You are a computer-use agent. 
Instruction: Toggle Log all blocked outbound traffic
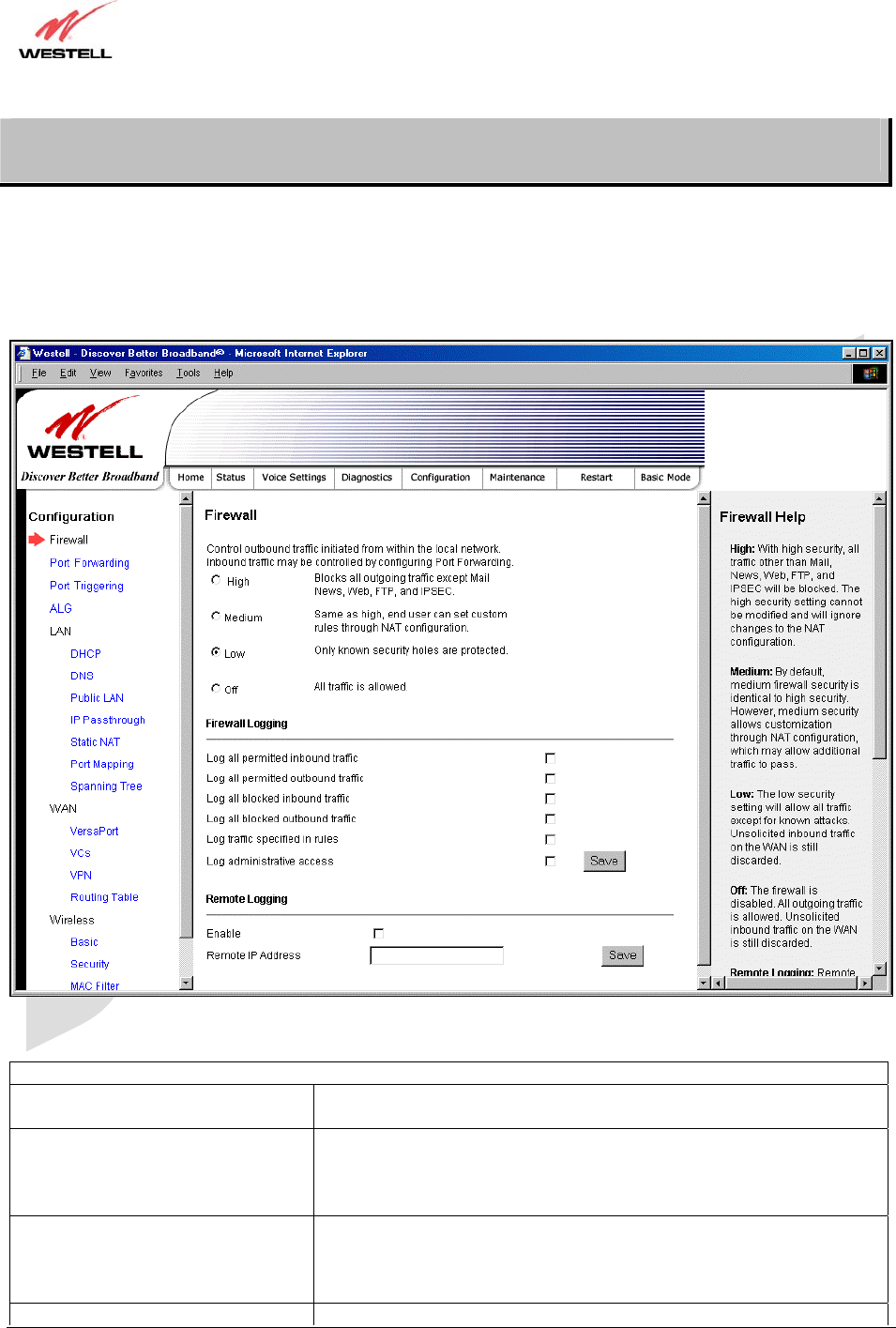click(x=550, y=819)
